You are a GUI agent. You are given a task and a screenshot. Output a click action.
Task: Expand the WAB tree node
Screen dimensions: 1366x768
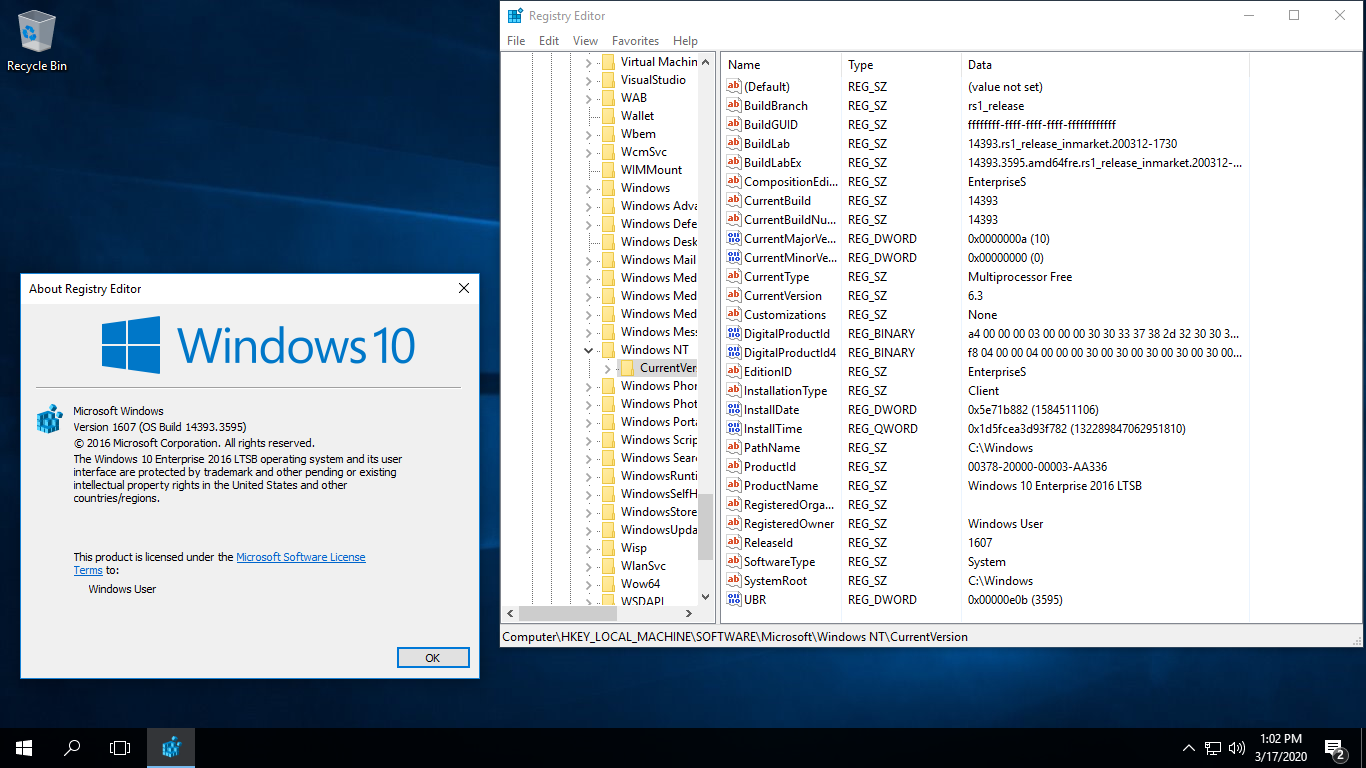click(x=588, y=98)
